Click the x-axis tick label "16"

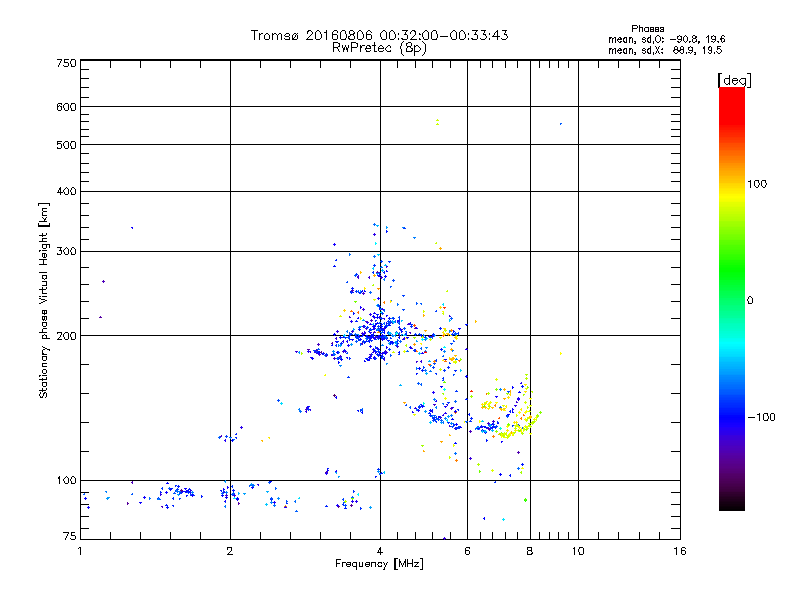tap(680, 551)
